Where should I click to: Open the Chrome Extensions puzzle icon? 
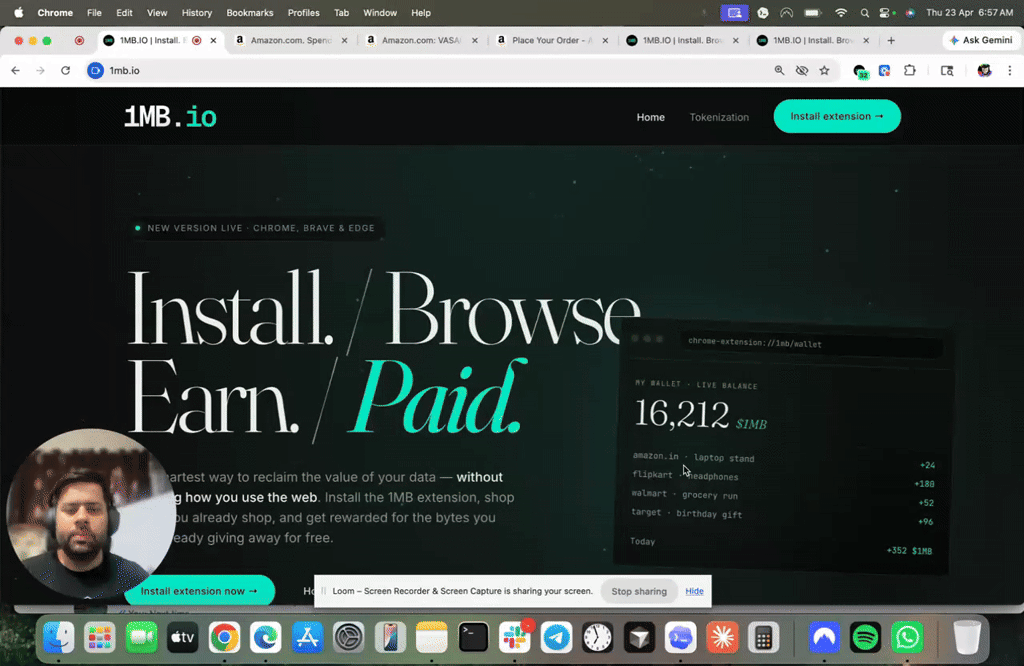coord(909,71)
